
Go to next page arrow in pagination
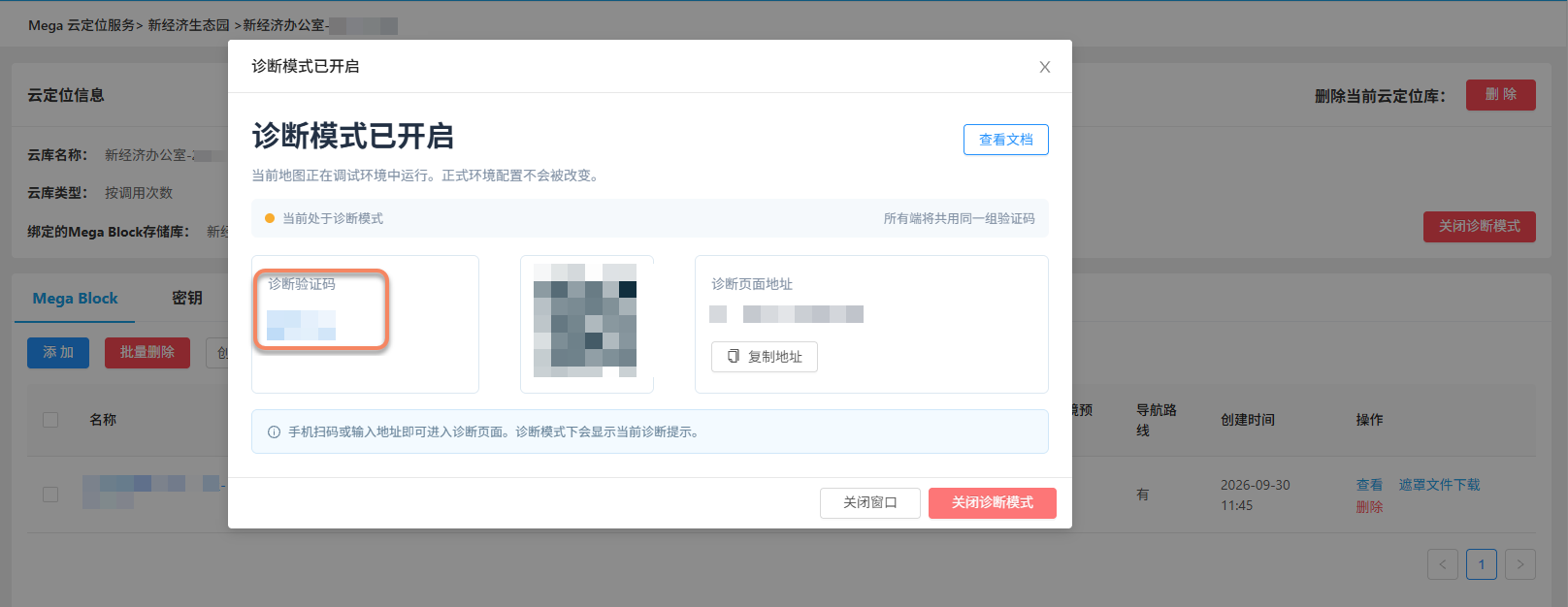coord(1520,564)
